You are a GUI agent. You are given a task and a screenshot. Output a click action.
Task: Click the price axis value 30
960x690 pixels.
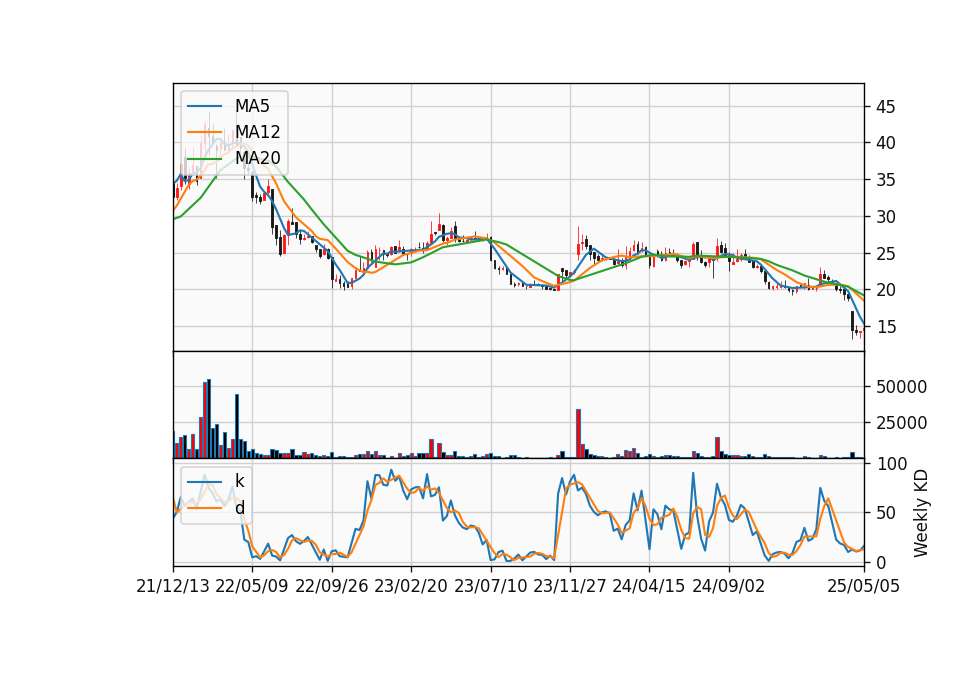click(886, 217)
